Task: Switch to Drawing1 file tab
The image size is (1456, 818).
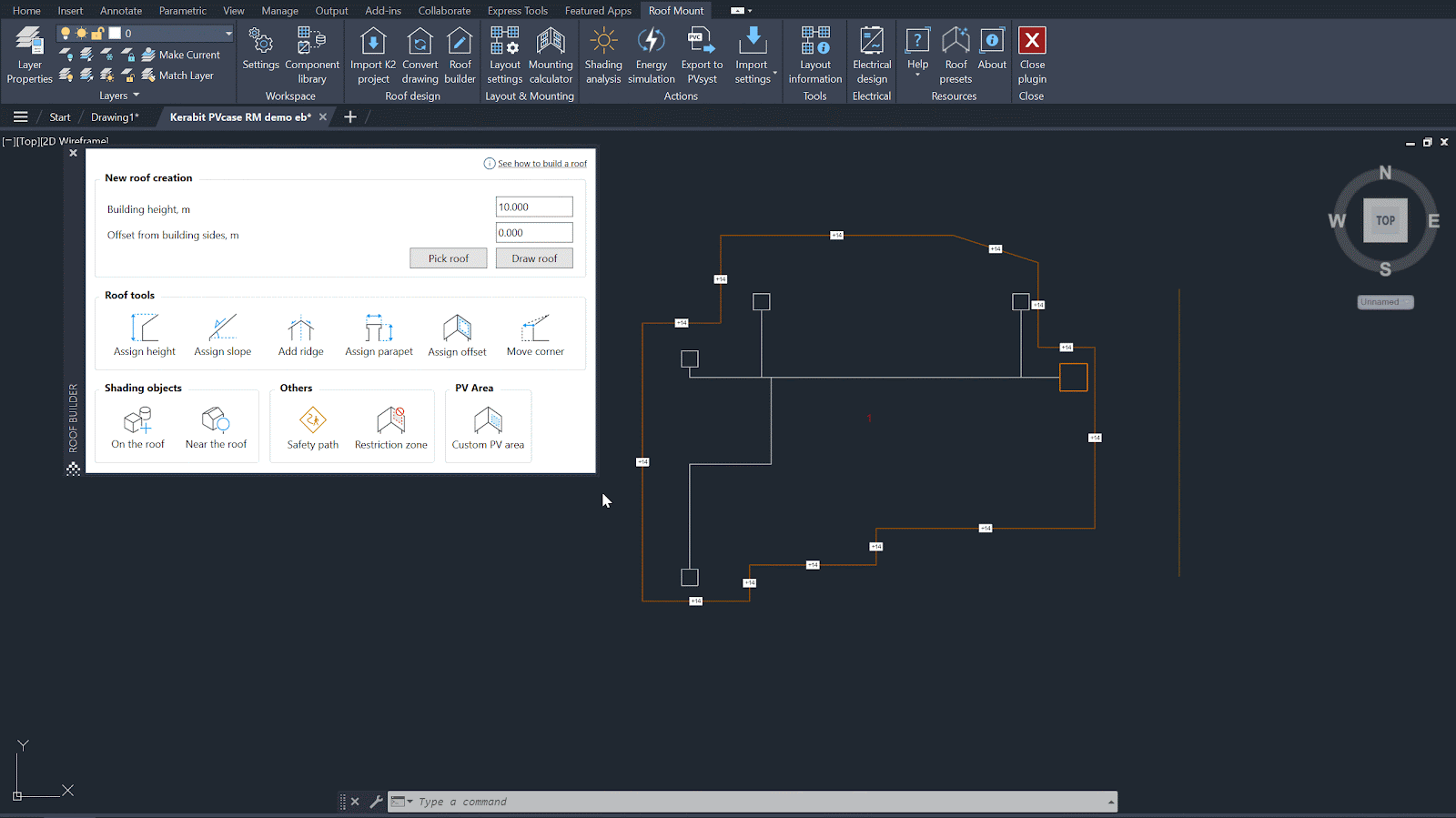Action: tap(115, 116)
